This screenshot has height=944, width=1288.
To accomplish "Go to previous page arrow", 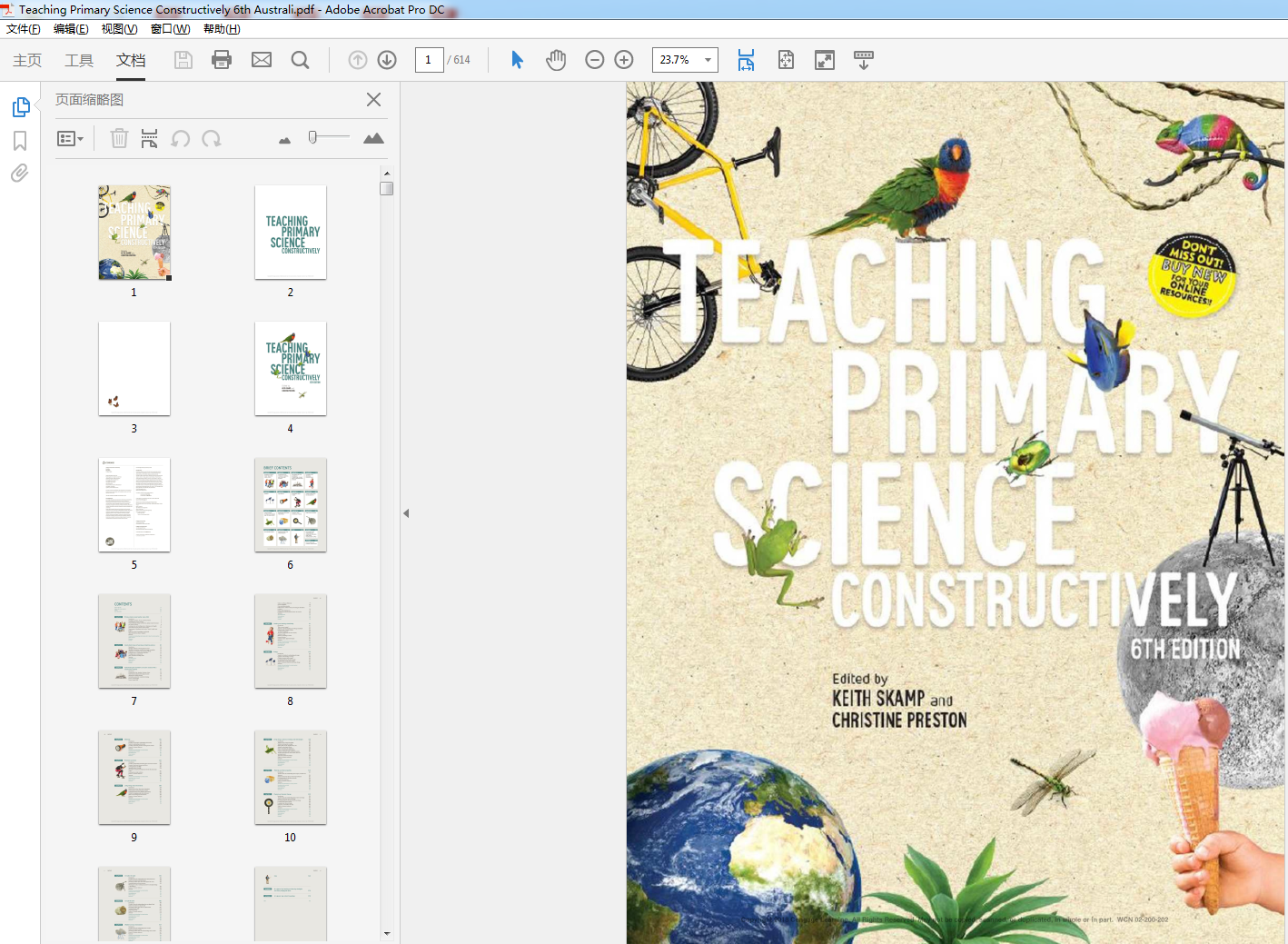I will (358, 60).
